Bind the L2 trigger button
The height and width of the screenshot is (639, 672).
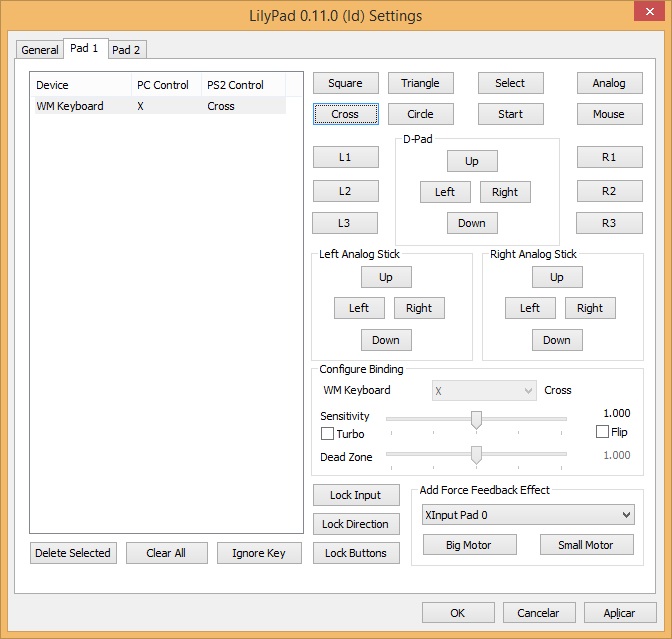pyautogui.click(x=345, y=191)
